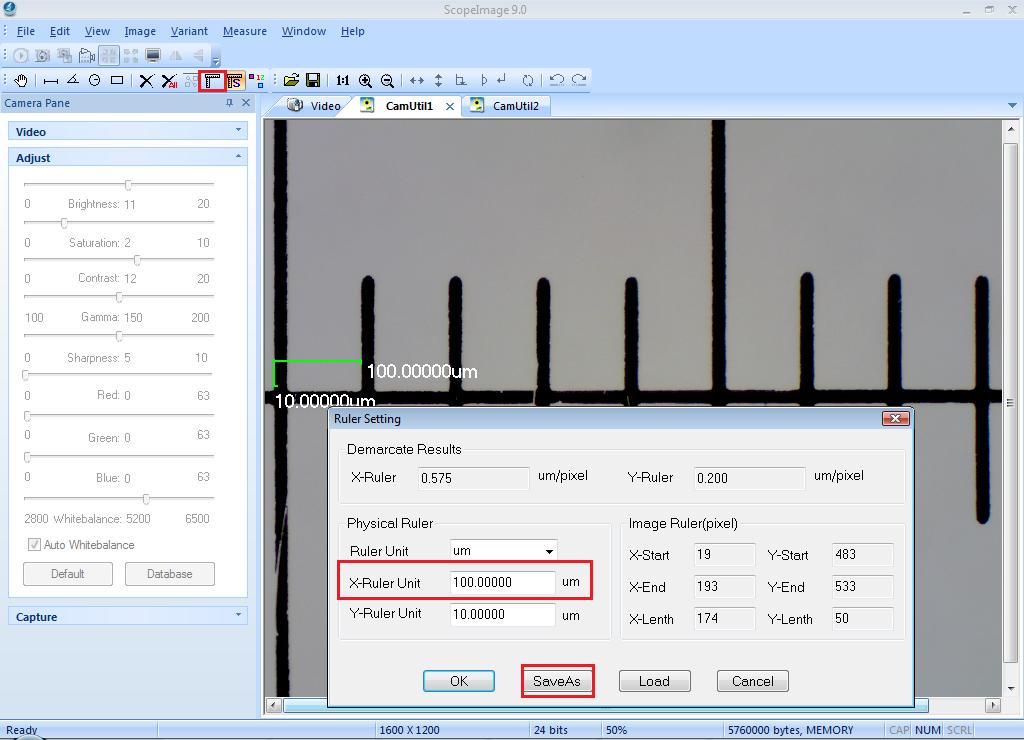Image resolution: width=1024 pixels, height=740 pixels.
Task: Collapse the Adjust section
Action: point(238,157)
